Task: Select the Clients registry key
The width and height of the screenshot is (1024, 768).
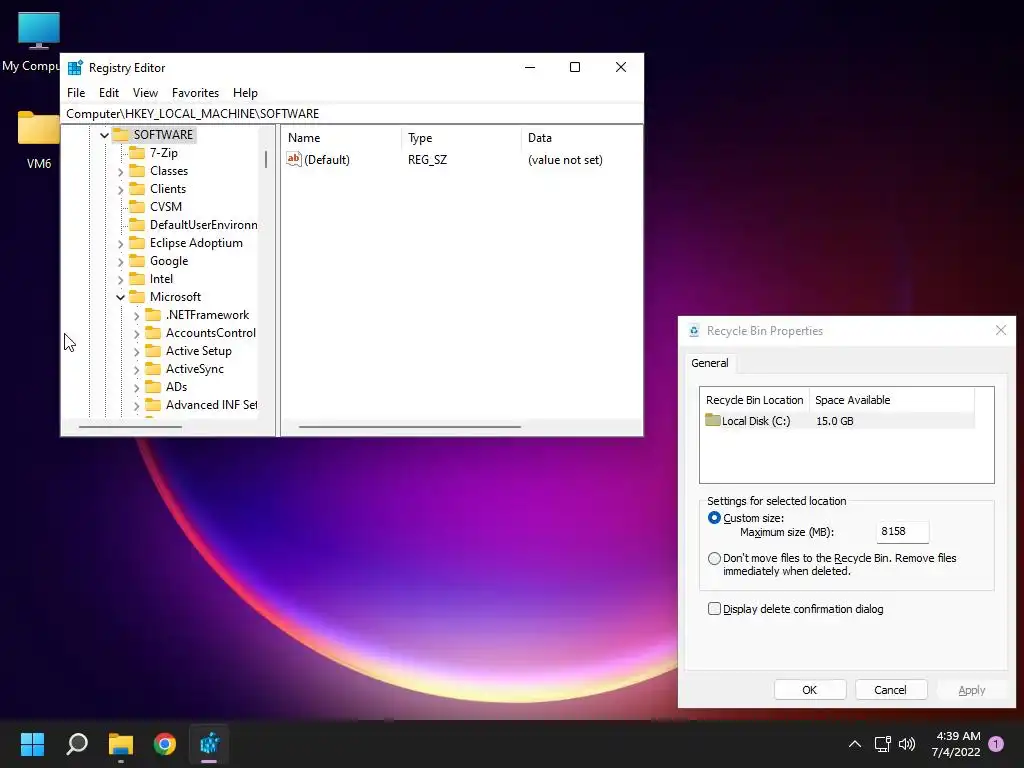Action: tap(168, 189)
